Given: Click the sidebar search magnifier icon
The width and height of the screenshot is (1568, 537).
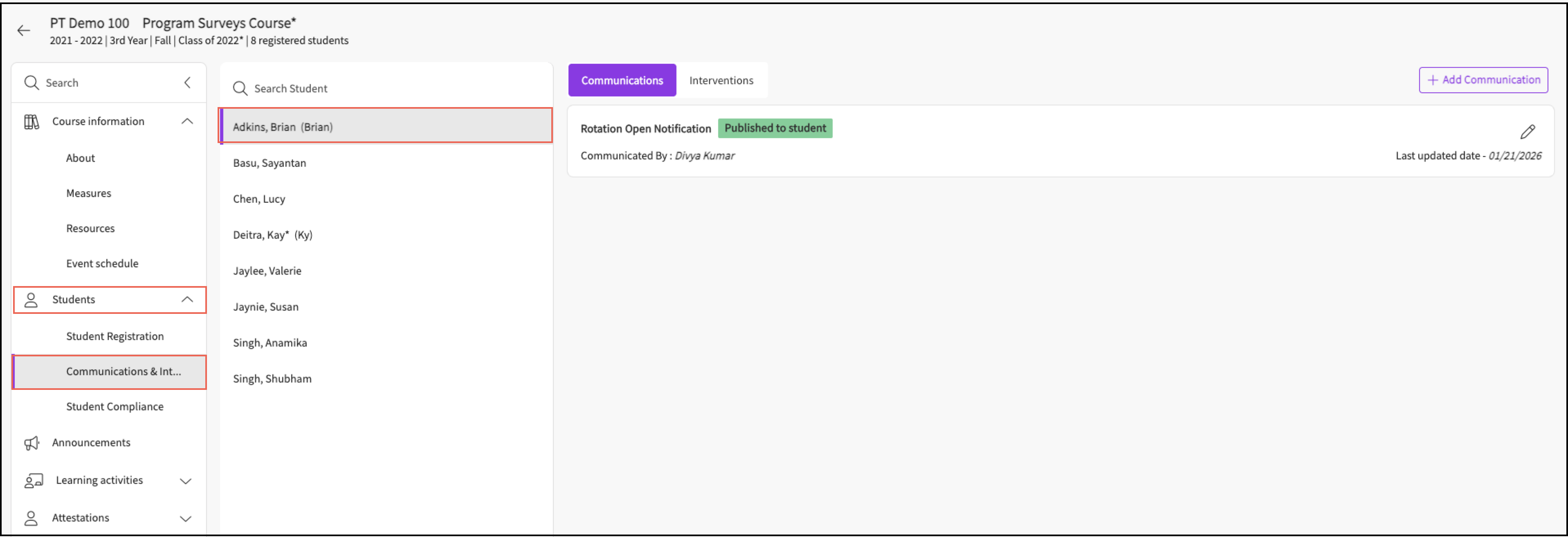Looking at the screenshot, I should click(31, 83).
